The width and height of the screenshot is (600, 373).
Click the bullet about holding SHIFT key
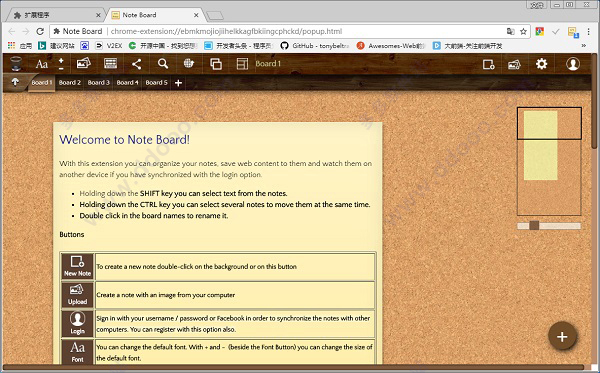coord(183,194)
